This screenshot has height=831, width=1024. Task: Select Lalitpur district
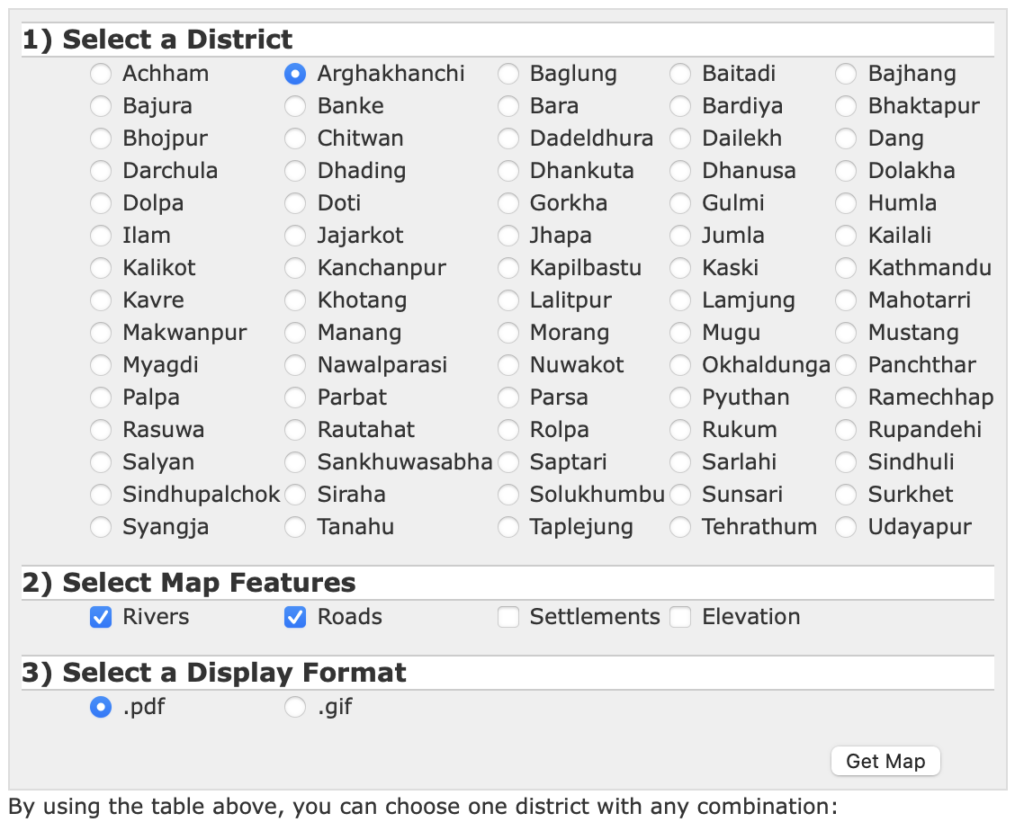pos(508,301)
